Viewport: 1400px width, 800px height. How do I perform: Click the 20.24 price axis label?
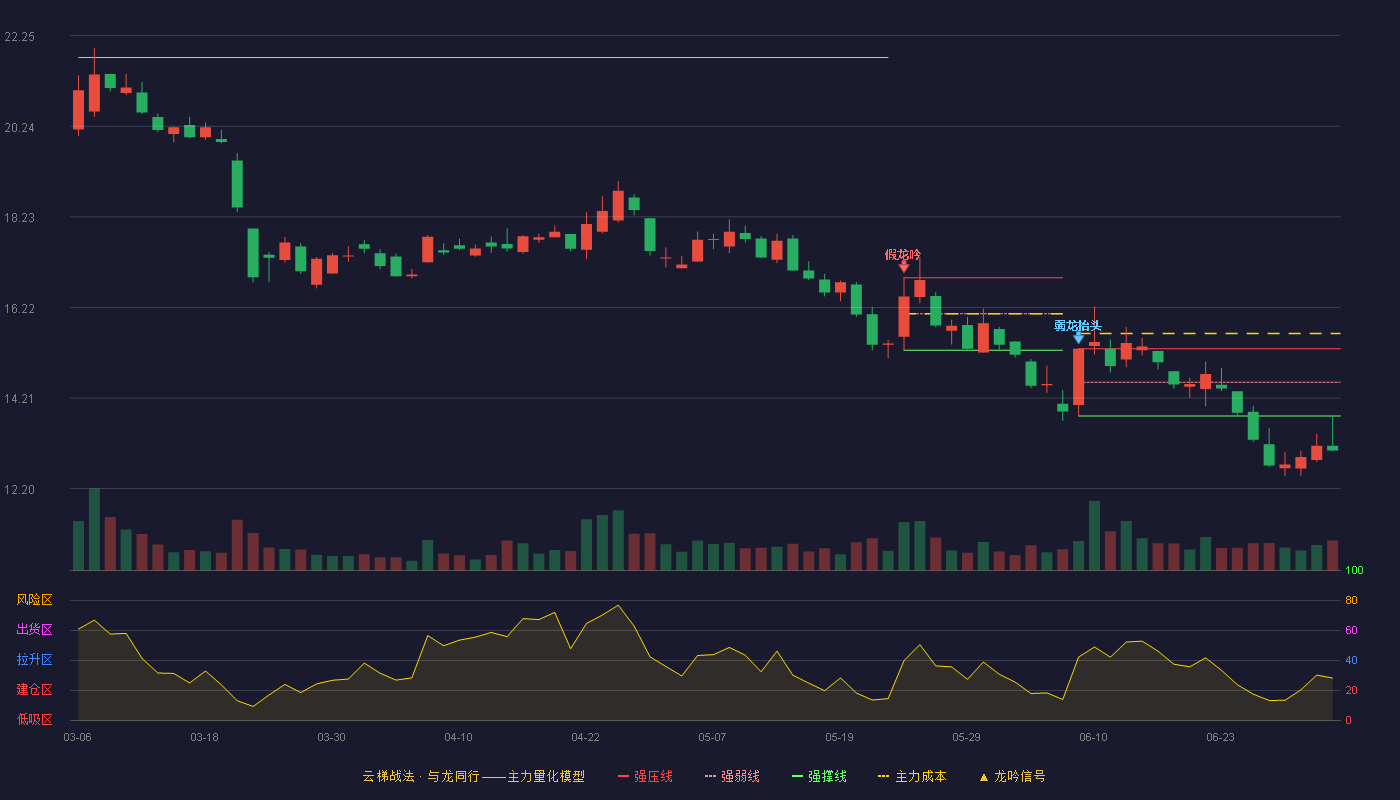click(19, 128)
